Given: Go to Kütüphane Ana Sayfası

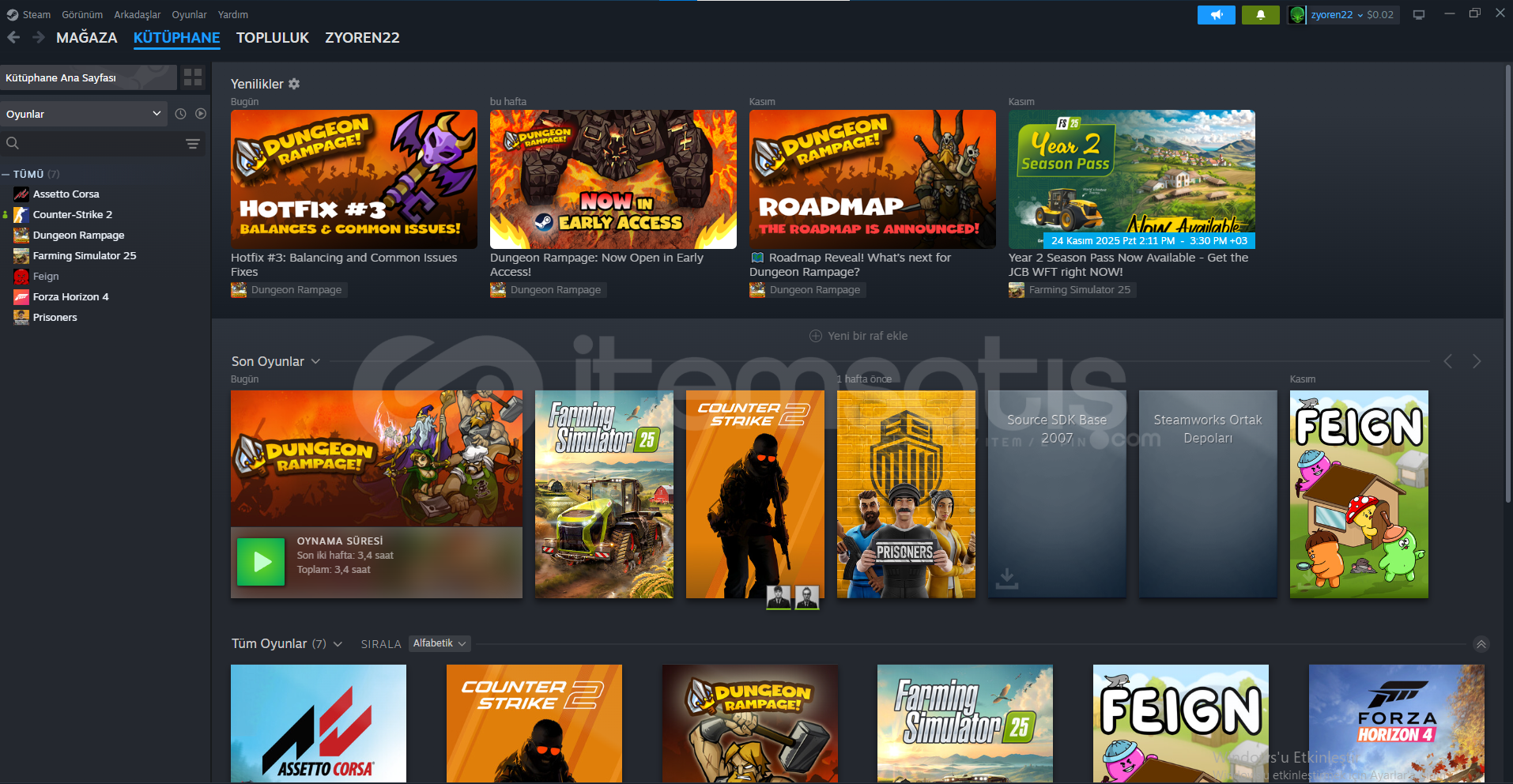Looking at the screenshot, I should click(88, 77).
